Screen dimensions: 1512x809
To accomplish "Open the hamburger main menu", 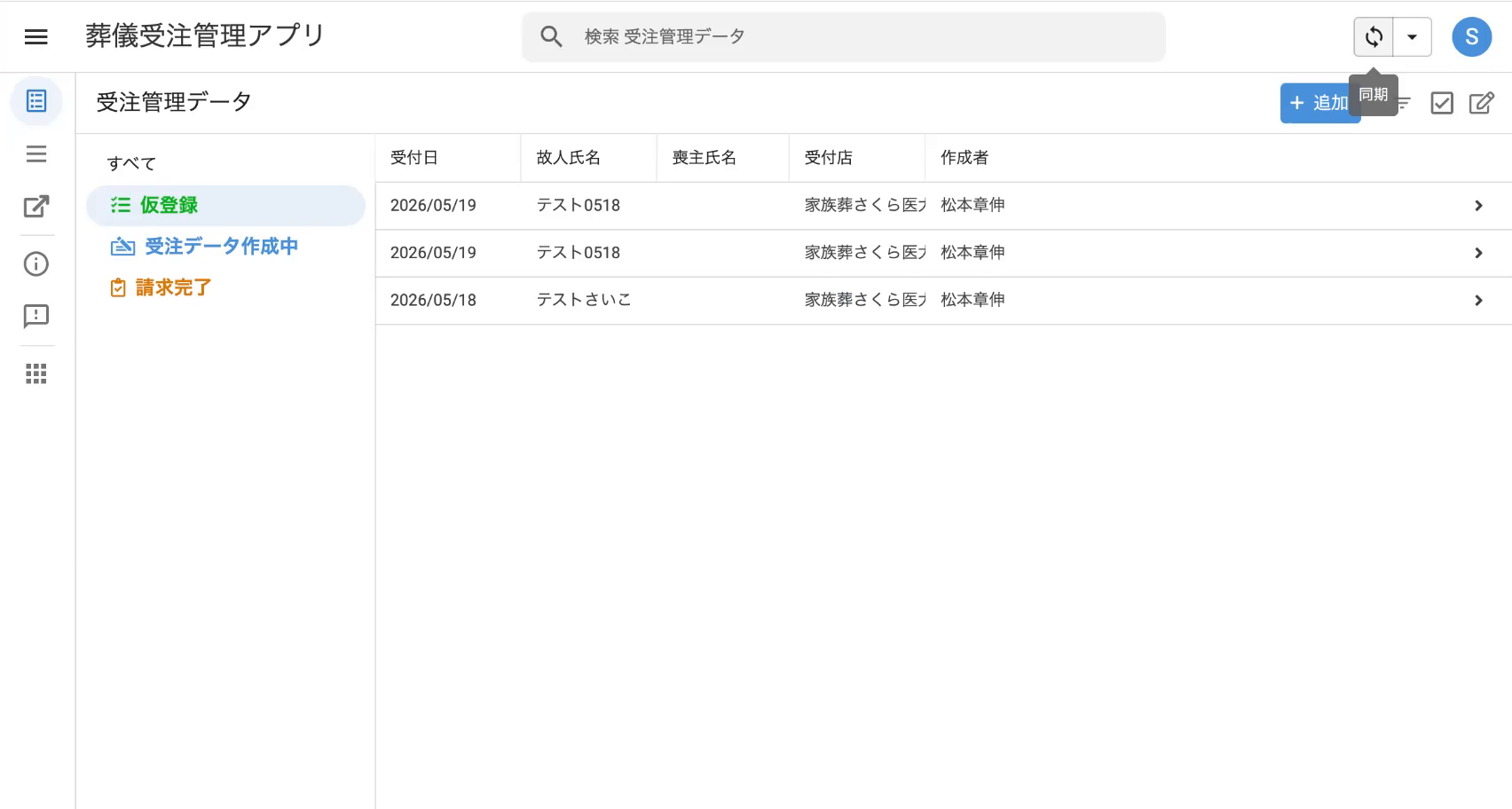I will click(x=35, y=36).
